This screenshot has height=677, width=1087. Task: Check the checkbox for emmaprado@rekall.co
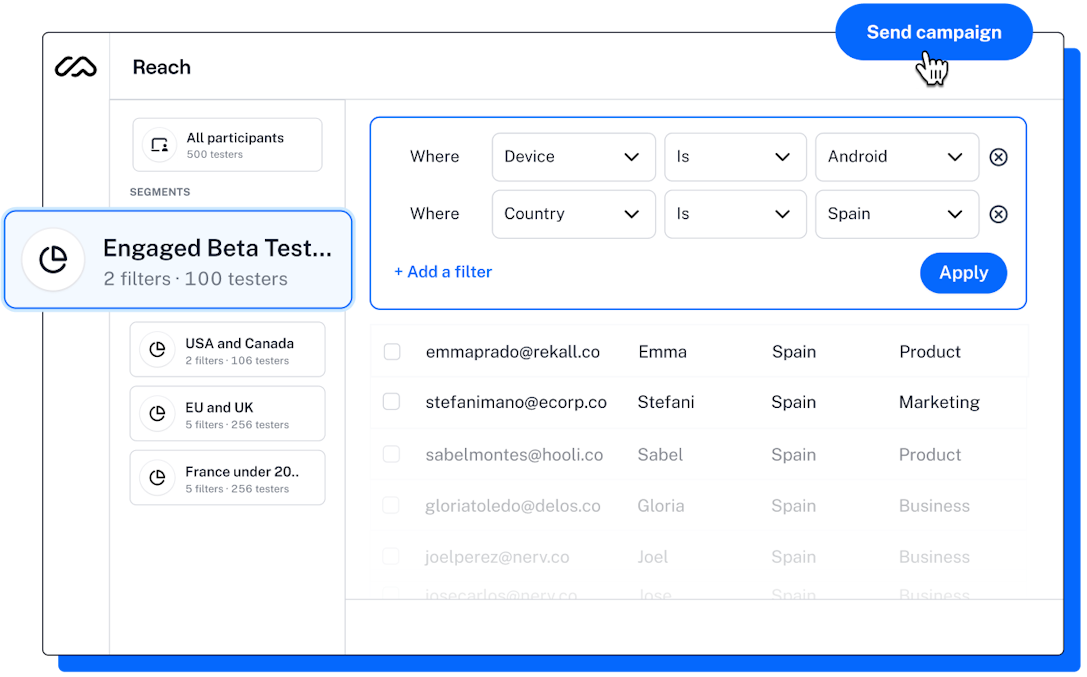click(391, 351)
